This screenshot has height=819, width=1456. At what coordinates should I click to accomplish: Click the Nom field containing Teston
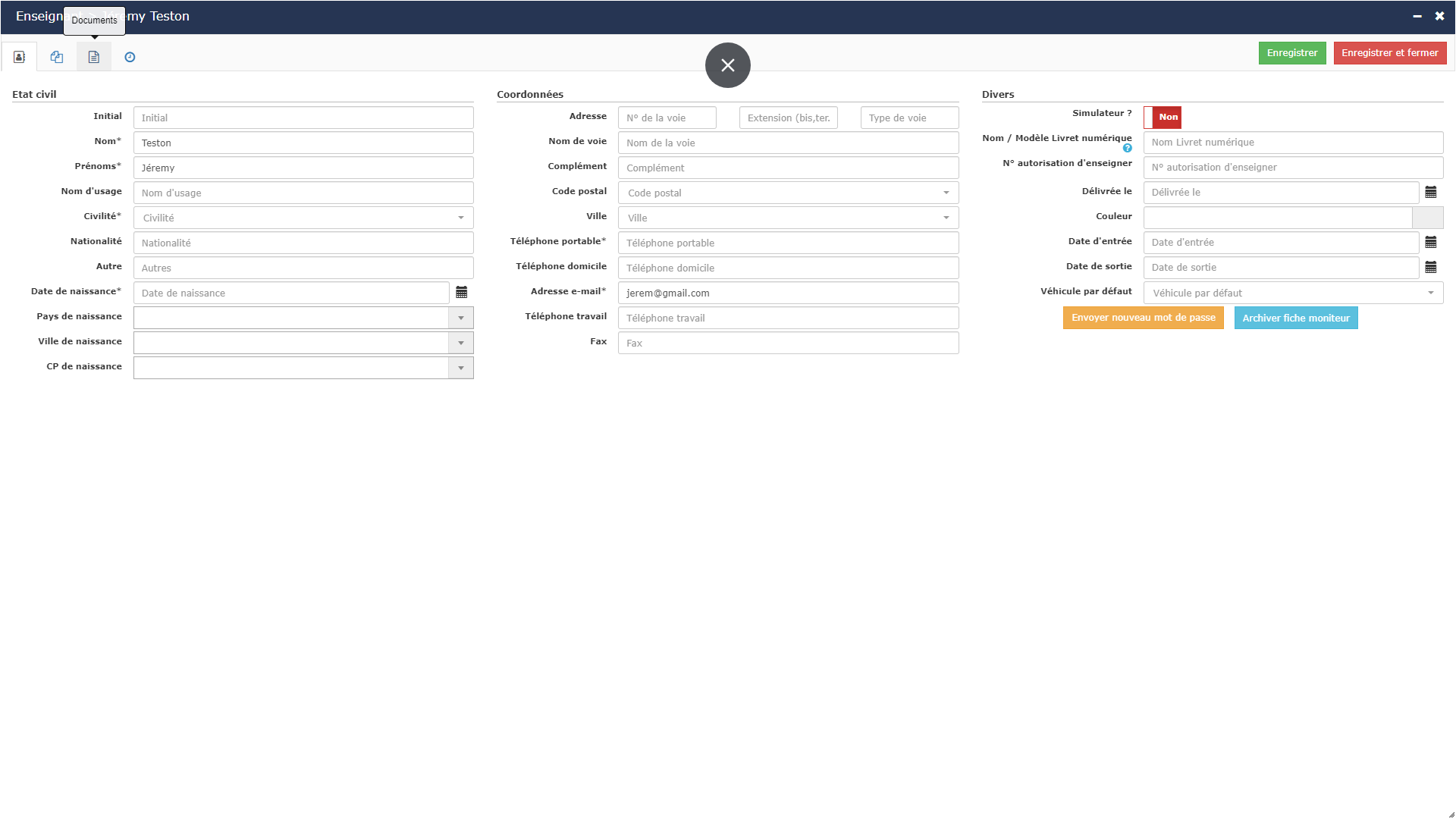pos(303,143)
